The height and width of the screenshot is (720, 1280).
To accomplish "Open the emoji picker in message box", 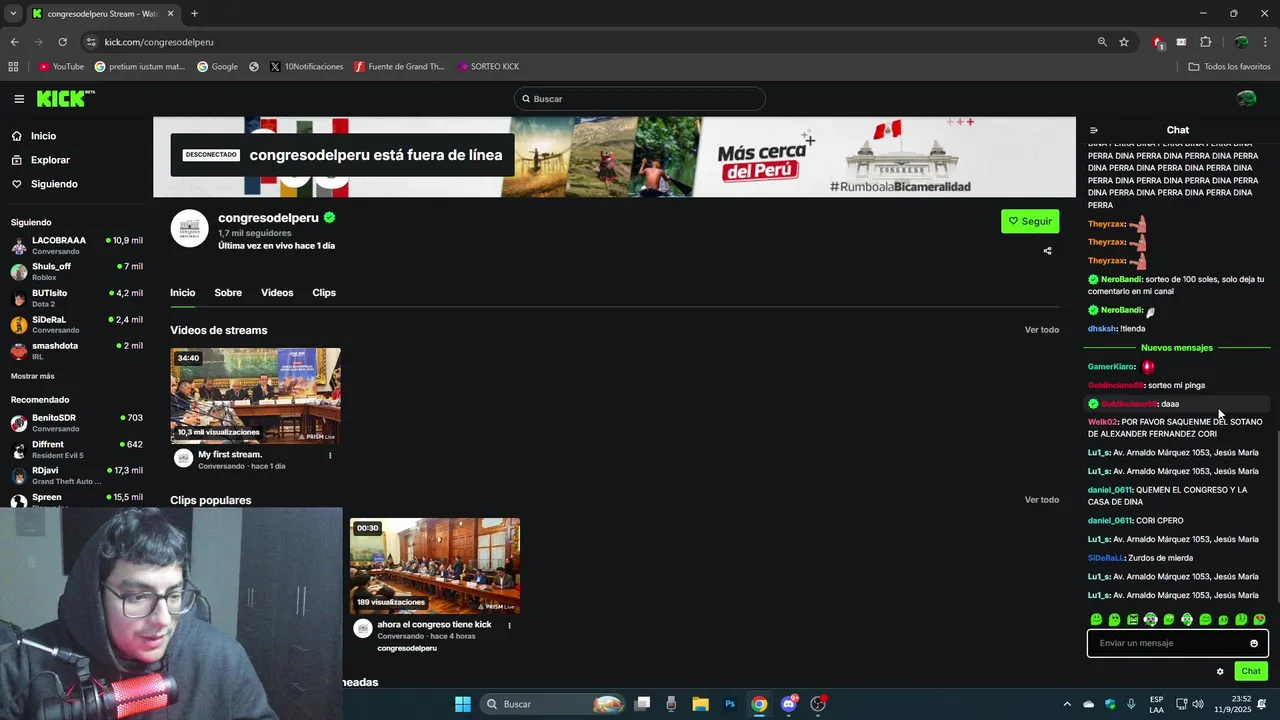I will tap(1254, 643).
